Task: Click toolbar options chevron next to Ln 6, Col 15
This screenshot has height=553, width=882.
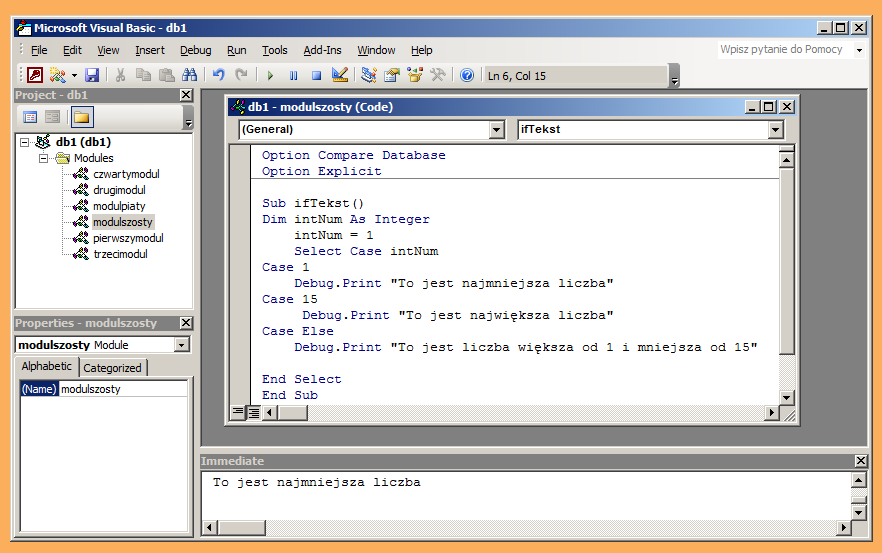Action: click(674, 76)
